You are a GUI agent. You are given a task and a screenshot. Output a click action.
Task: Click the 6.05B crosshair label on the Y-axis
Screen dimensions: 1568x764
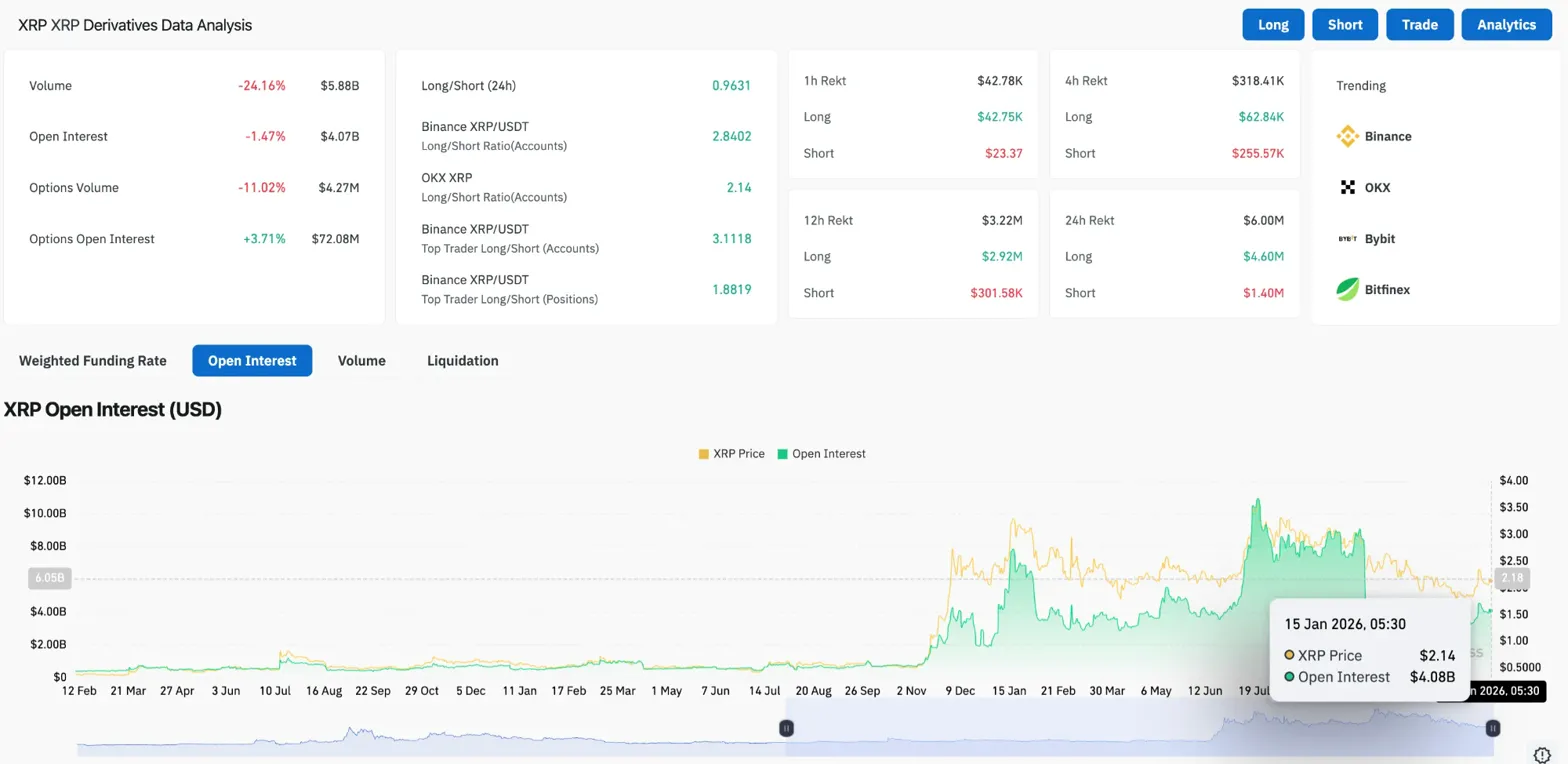49,579
